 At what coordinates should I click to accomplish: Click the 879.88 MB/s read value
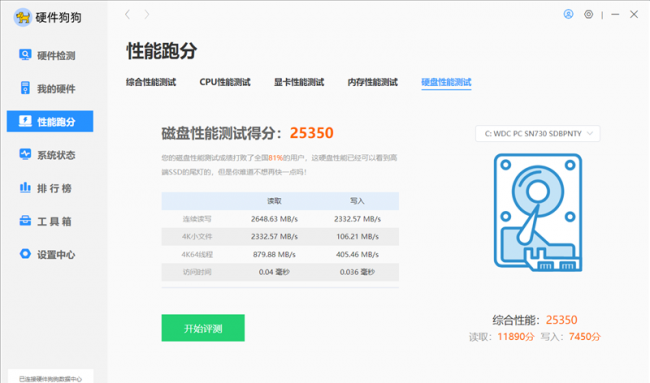274,255
